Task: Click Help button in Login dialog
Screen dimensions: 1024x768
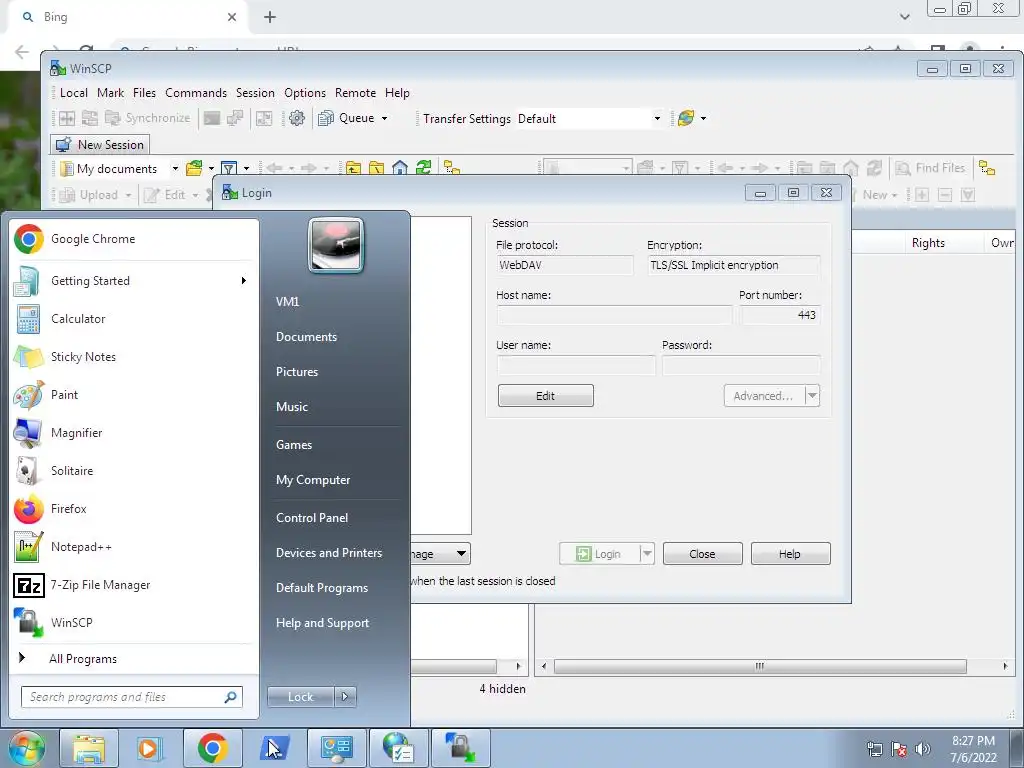Action: (x=790, y=554)
